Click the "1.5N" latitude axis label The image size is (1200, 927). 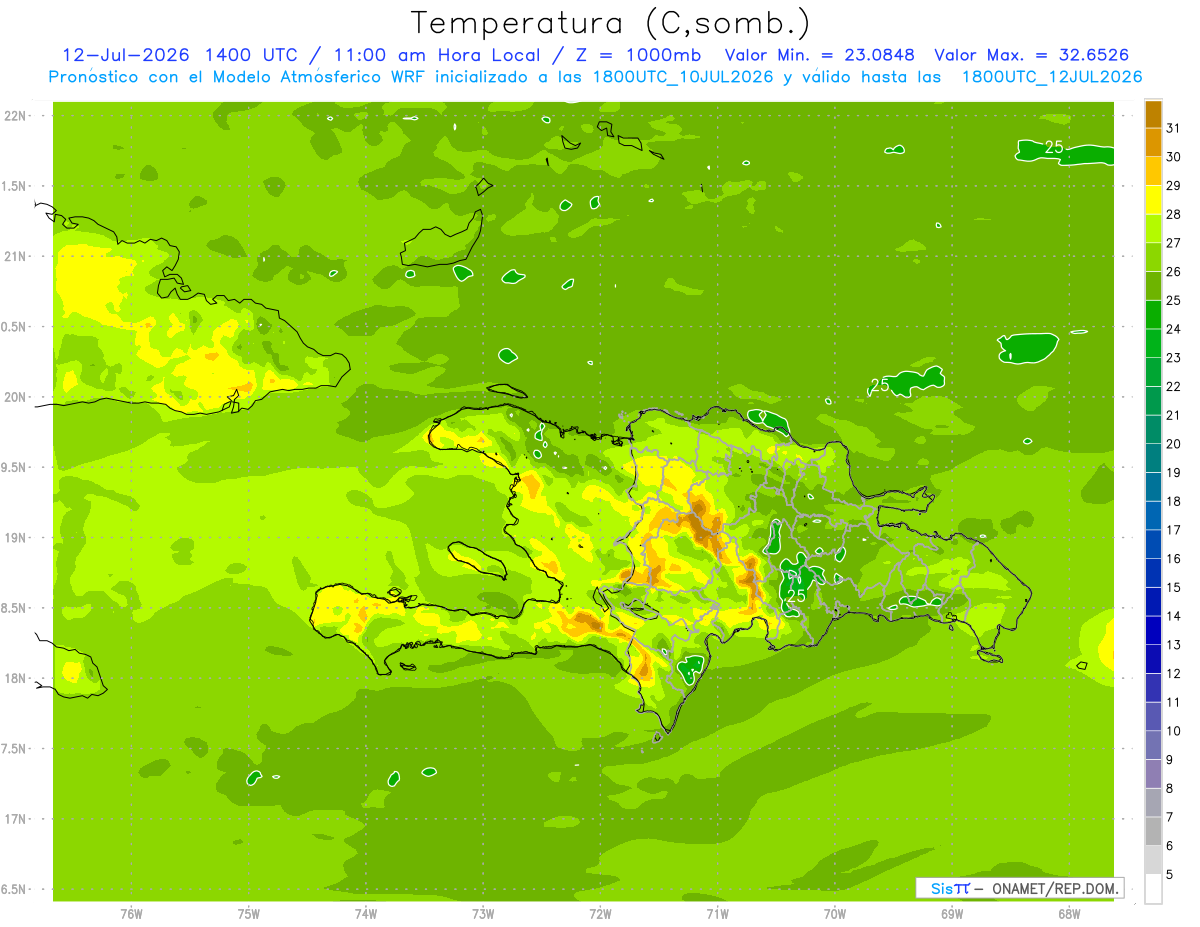click(15, 186)
